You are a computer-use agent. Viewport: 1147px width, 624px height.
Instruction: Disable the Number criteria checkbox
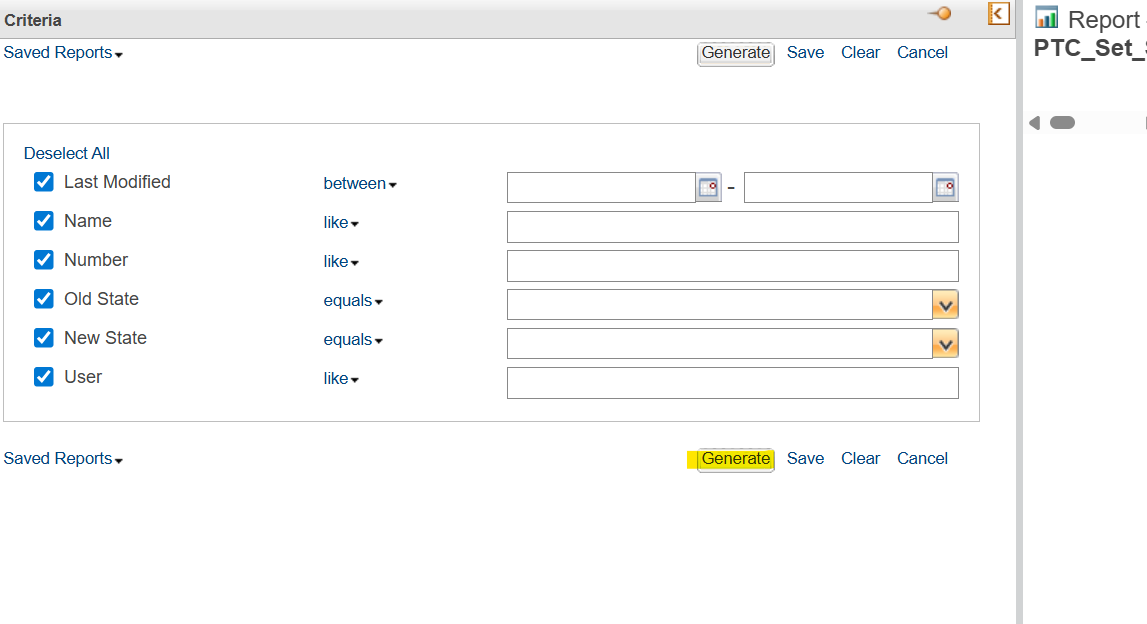pyautogui.click(x=43, y=259)
